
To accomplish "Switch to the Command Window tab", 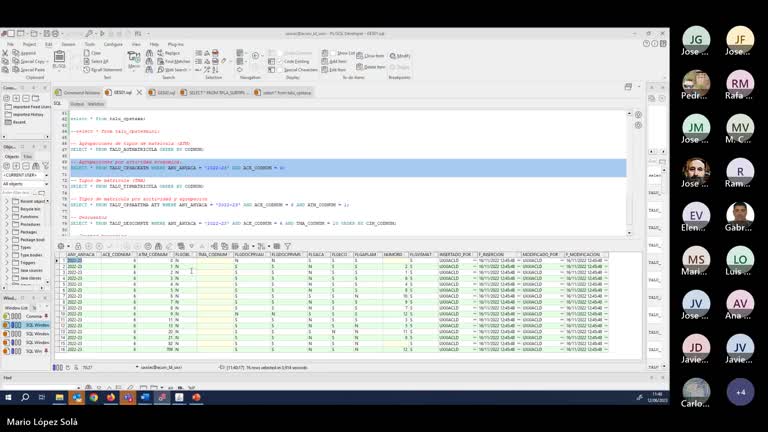I will point(78,92).
